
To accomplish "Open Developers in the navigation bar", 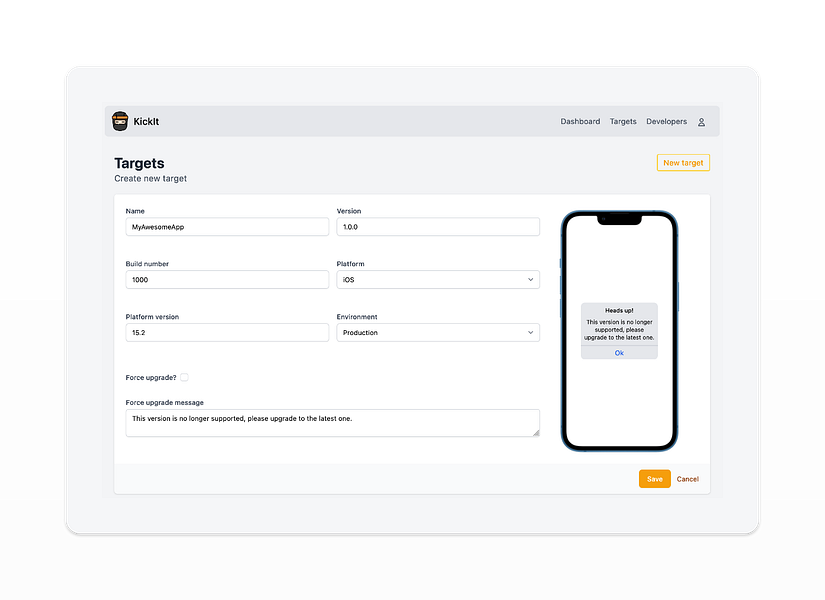I will [x=667, y=121].
